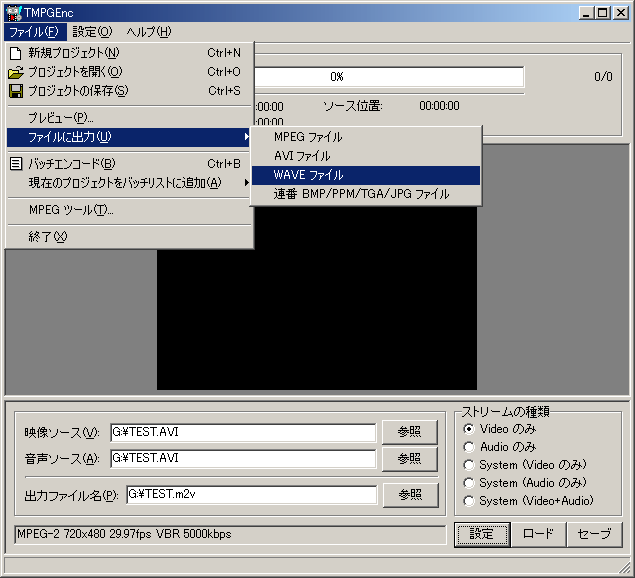Click the save project floppy icon
The width and height of the screenshot is (635, 578).
click(16, 91)
